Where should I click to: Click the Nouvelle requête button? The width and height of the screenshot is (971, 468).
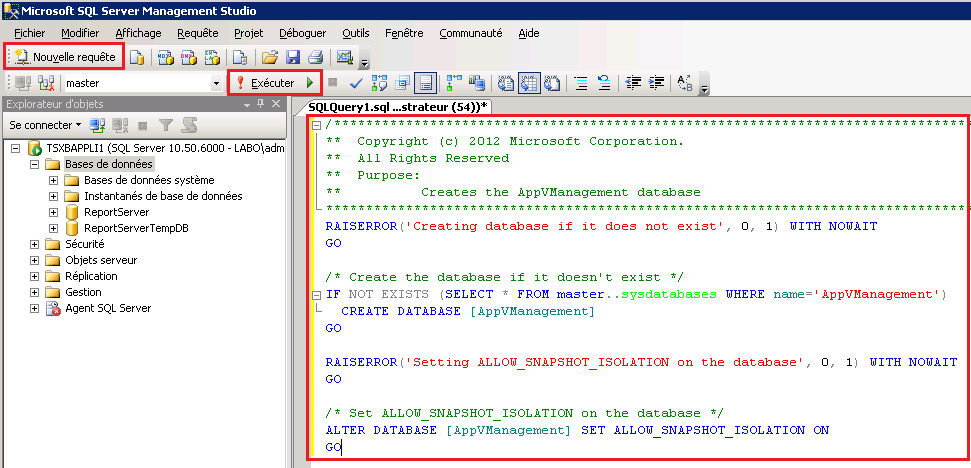click(x=65, y=57)
